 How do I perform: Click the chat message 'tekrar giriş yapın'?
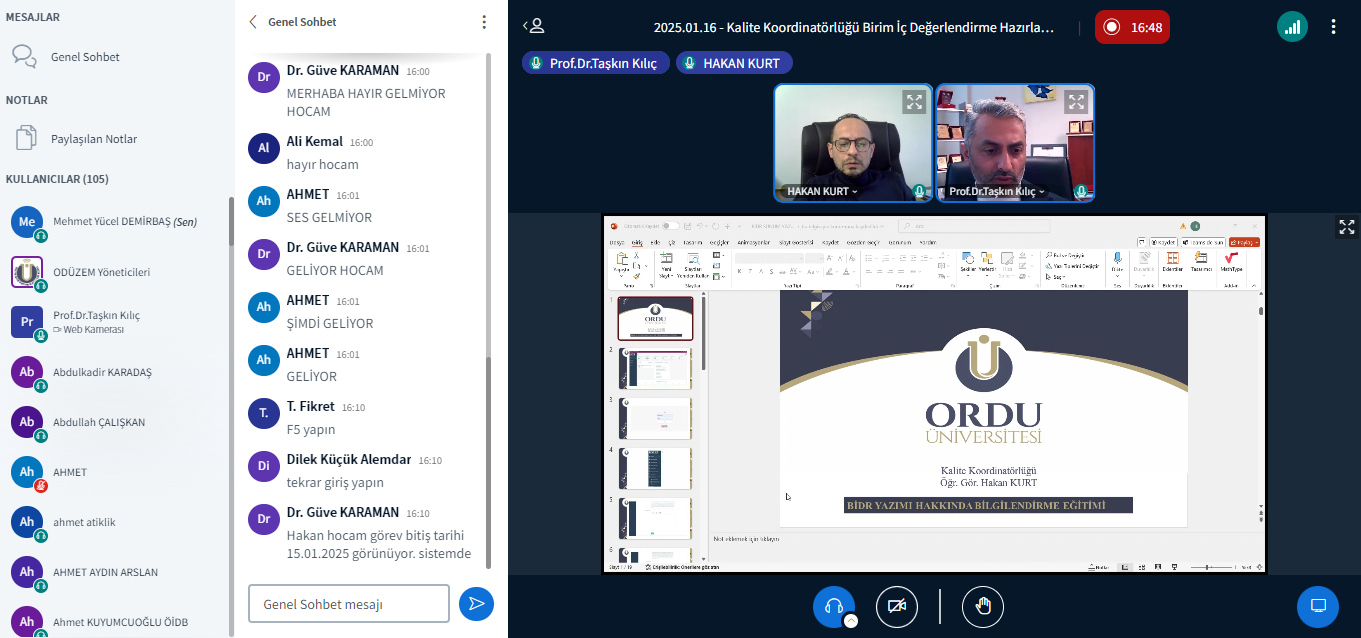coord(335,482)
